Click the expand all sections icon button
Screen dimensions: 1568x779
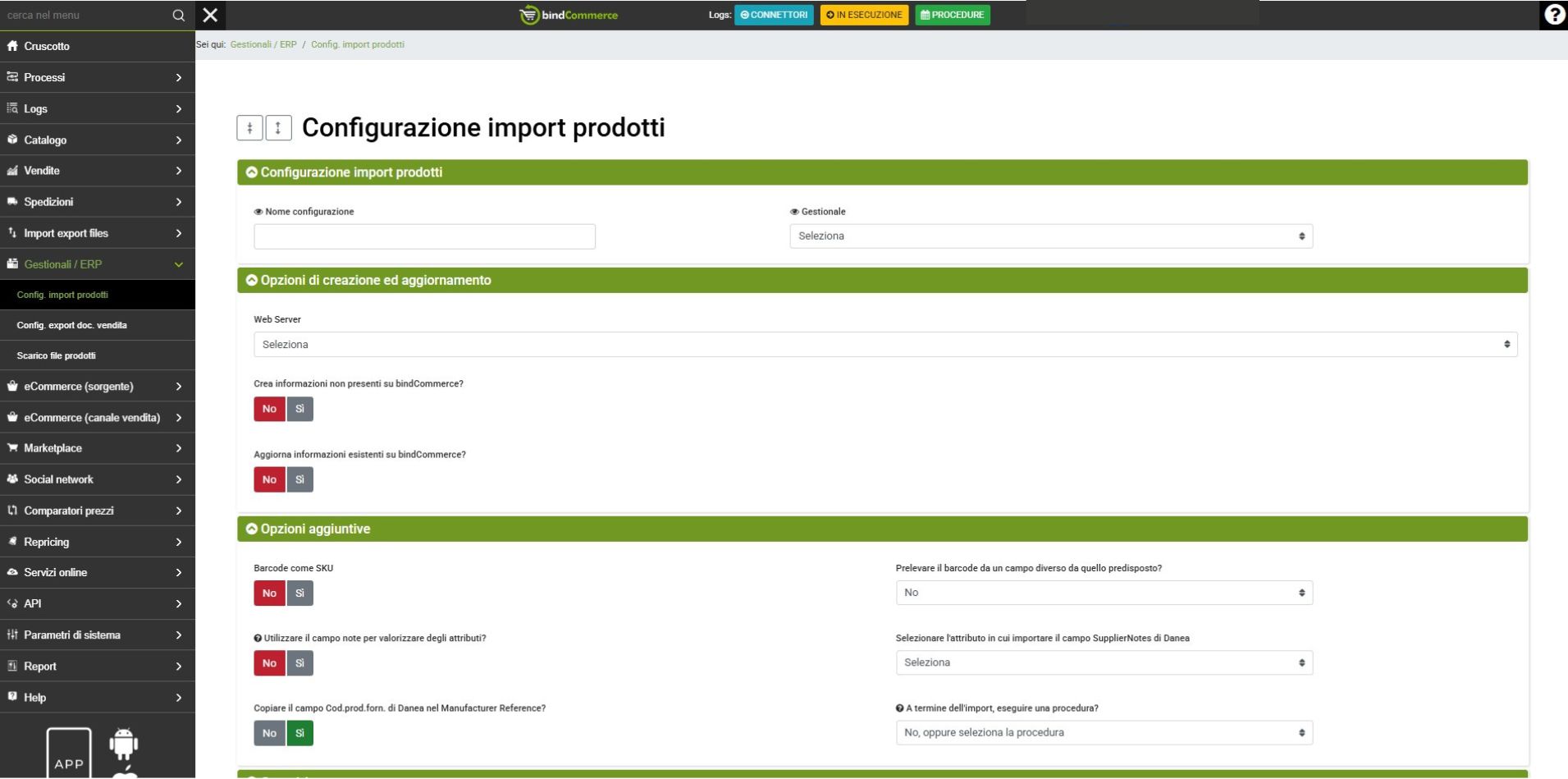pos(278,128)
